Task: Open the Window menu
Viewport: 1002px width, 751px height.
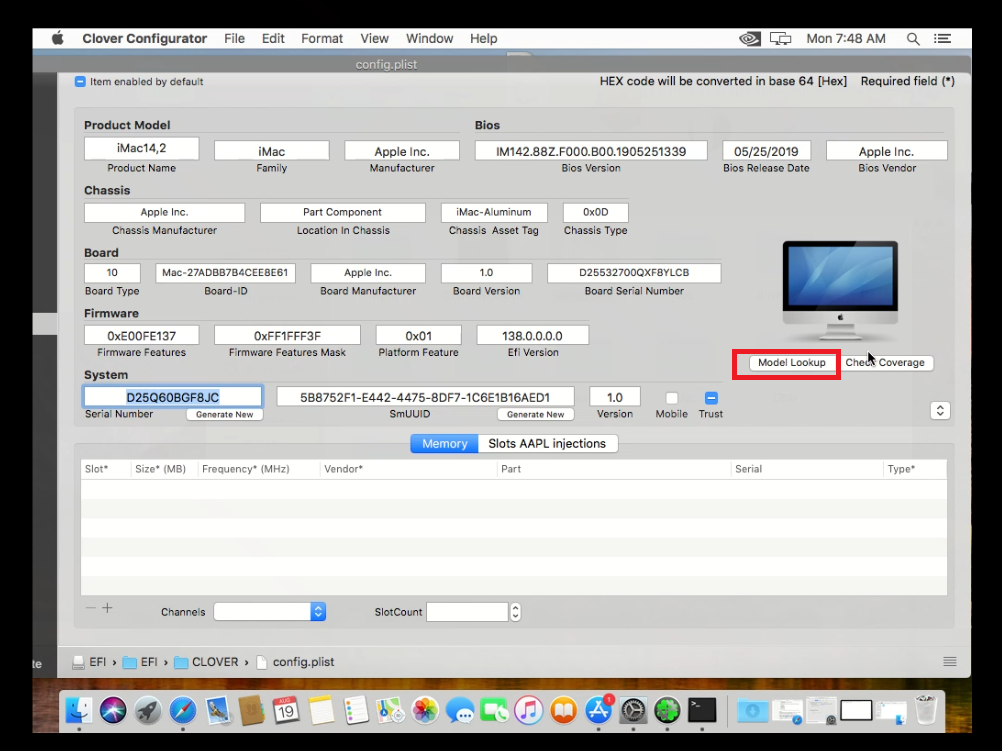Action: click(x=429, y=38)
